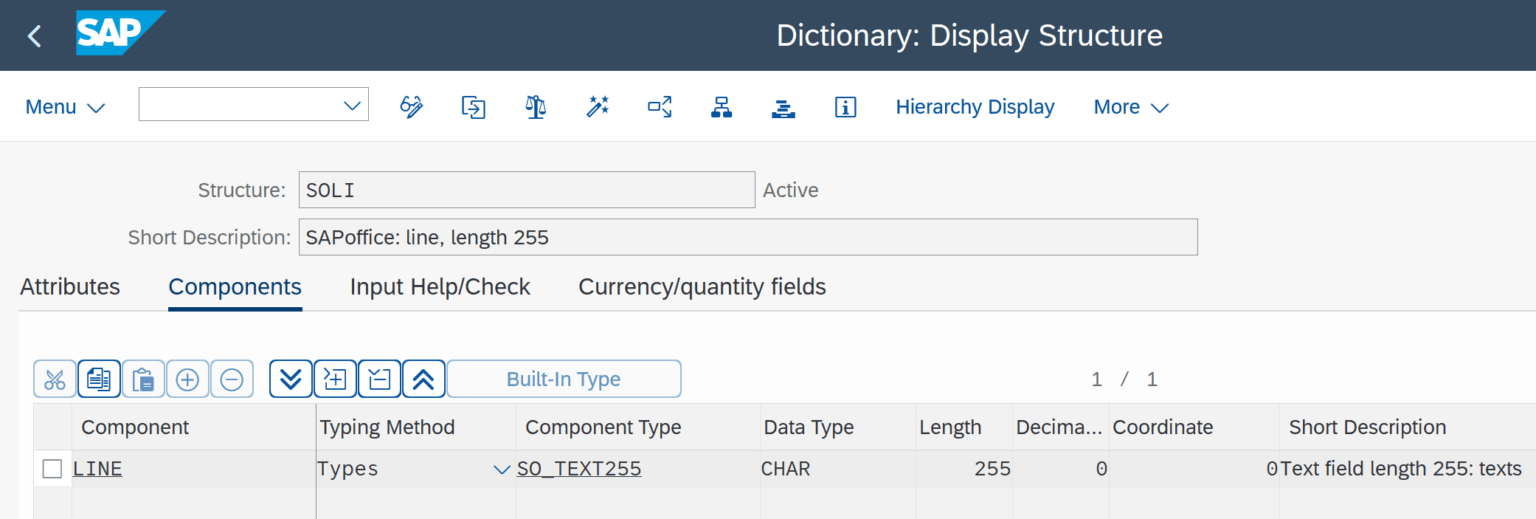Screen dimensions: 1536x519
Task: Open Typing Method dropdown for LINE
Action: 502,470
